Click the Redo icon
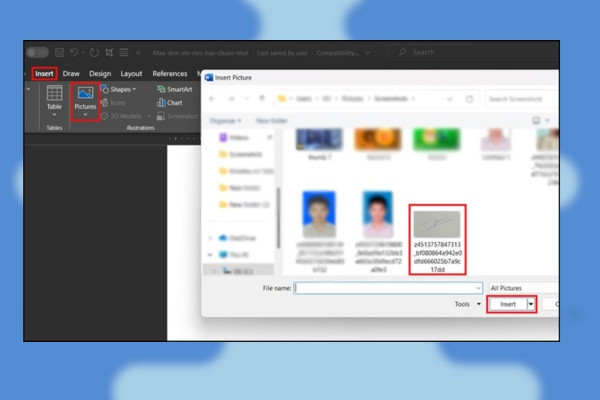The height and width of the screenshot is (400, 600). coord(94,52)
